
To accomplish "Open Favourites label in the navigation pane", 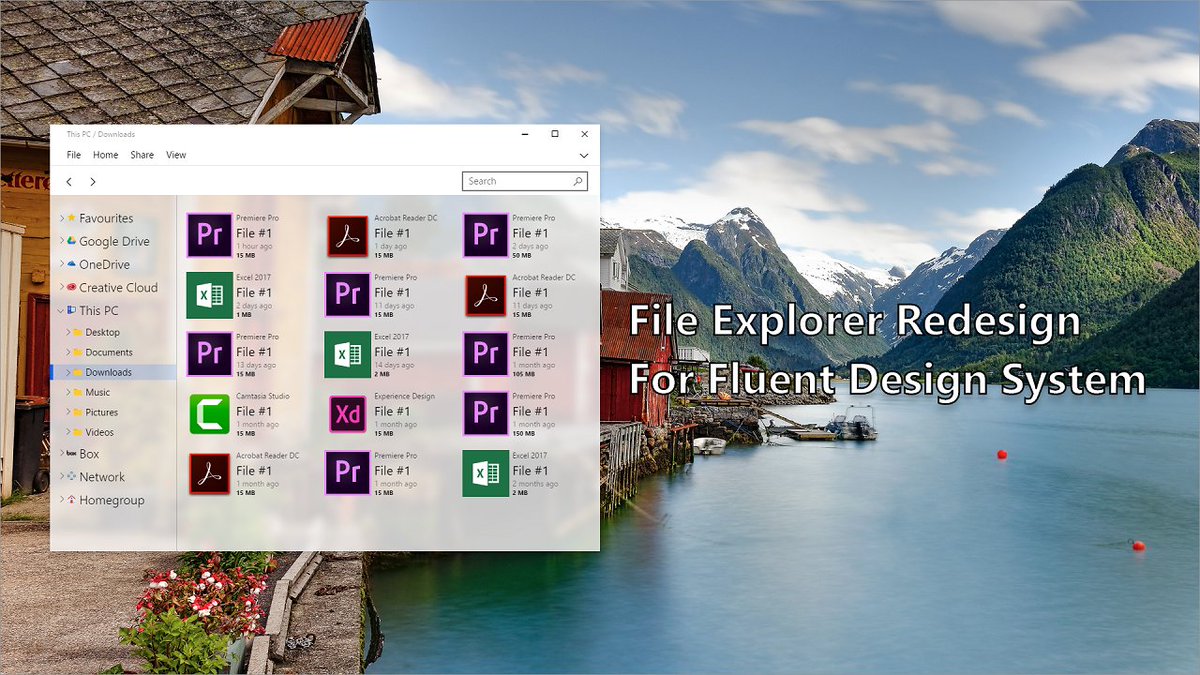I will [106, 218].
